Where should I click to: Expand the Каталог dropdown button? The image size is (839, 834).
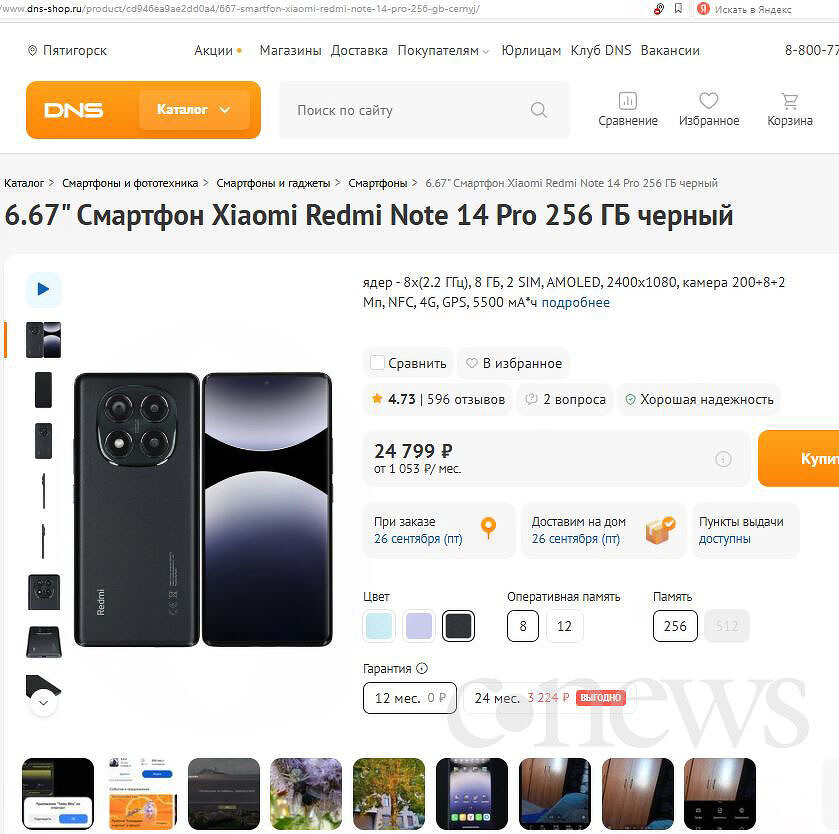coord(194,110)
